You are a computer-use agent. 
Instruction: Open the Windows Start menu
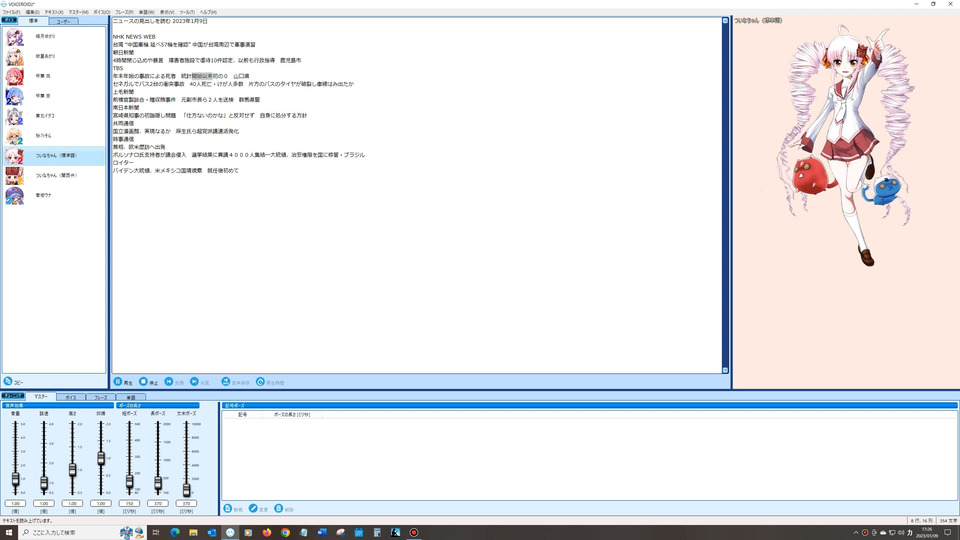tap(9, 532)
